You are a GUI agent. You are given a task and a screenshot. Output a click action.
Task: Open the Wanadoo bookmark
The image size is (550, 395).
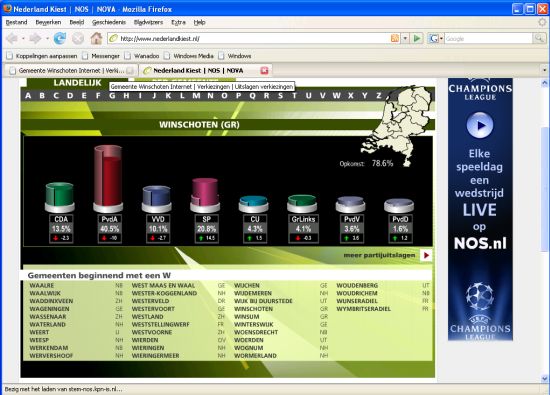click(142, 56)
